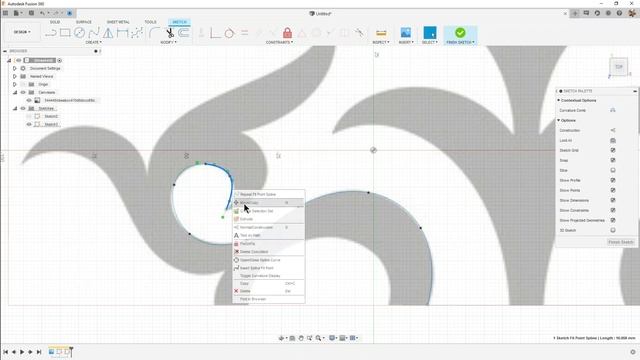Toggle the Snap checkbox
Image resolution: width=640 pixels, height=360 pixels.
(x=613, y=160)
